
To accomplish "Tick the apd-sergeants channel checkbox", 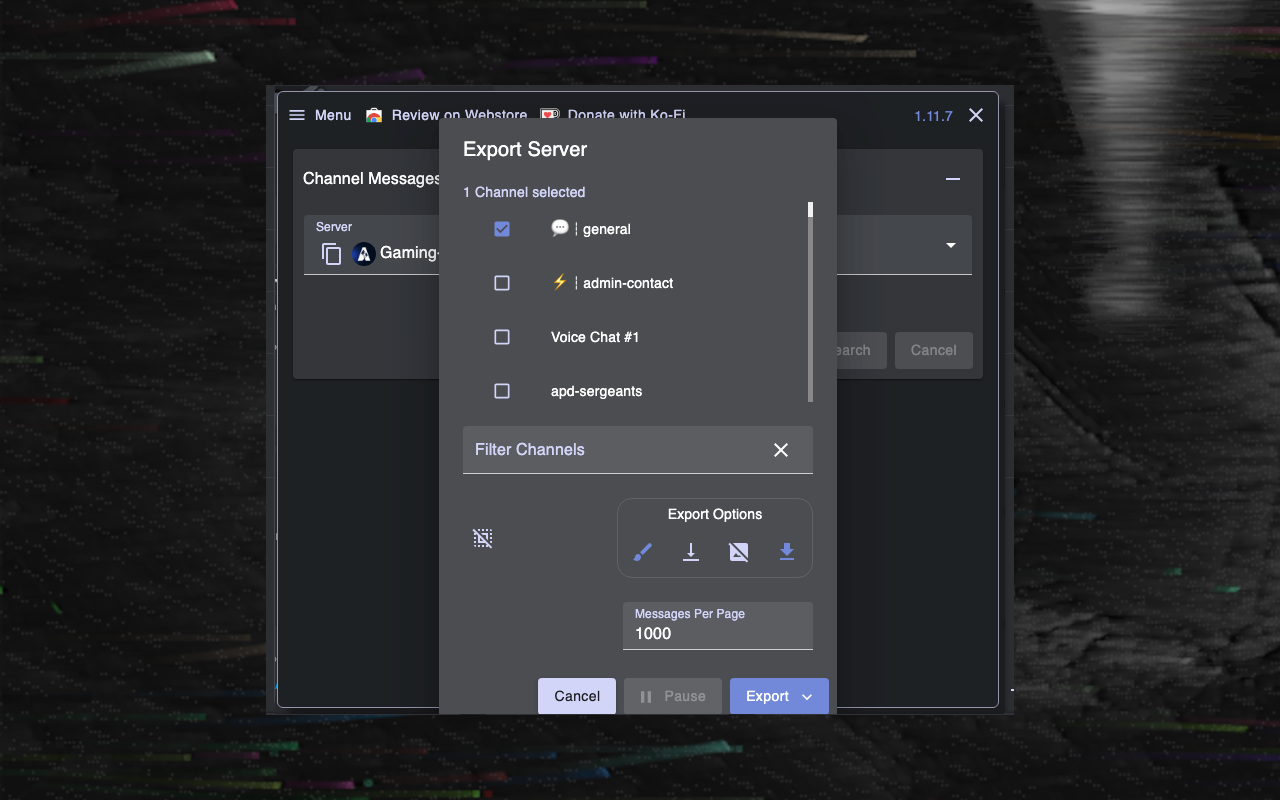I will (502, 391).
